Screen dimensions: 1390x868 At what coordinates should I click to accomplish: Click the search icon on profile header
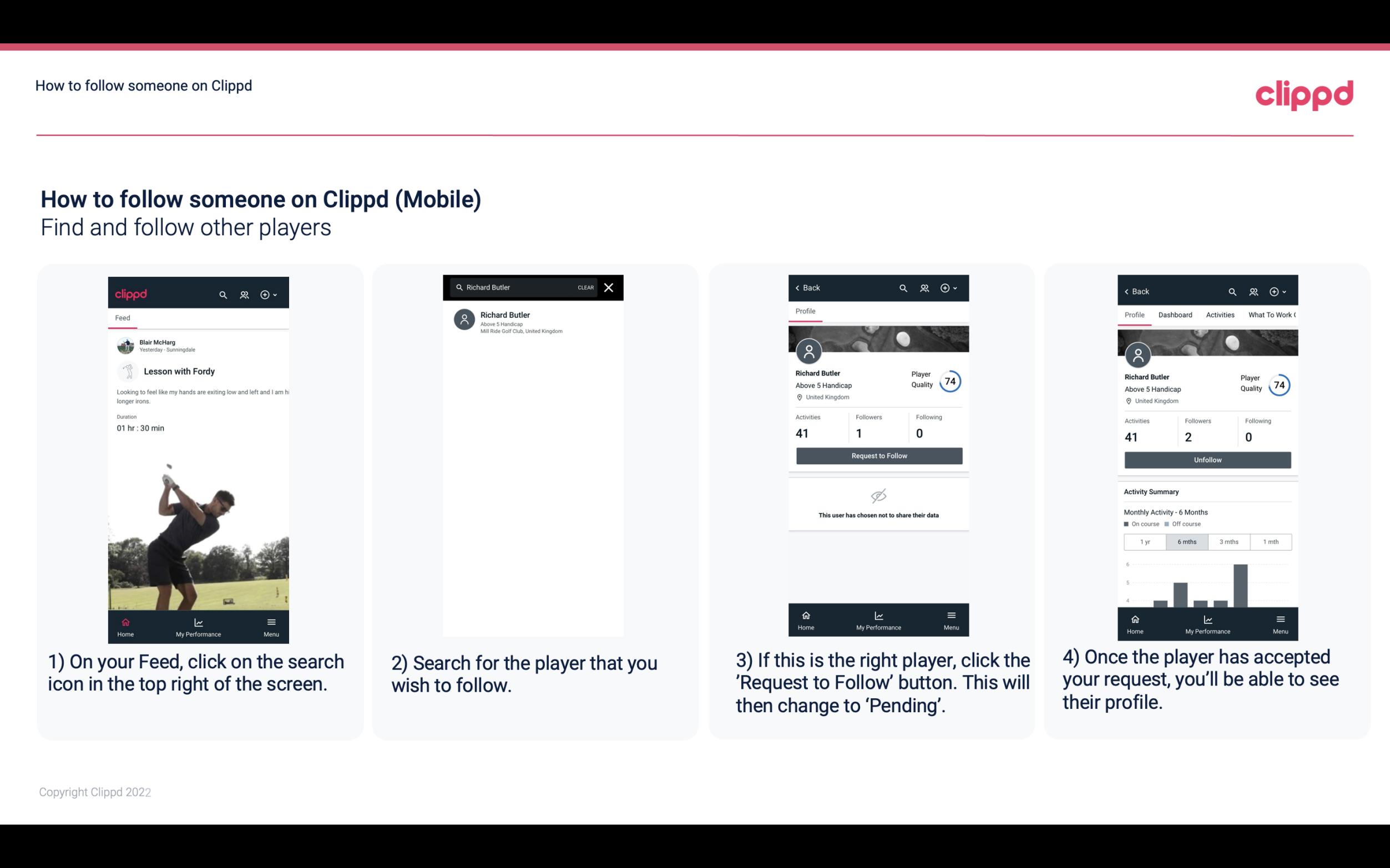[902, 288]
